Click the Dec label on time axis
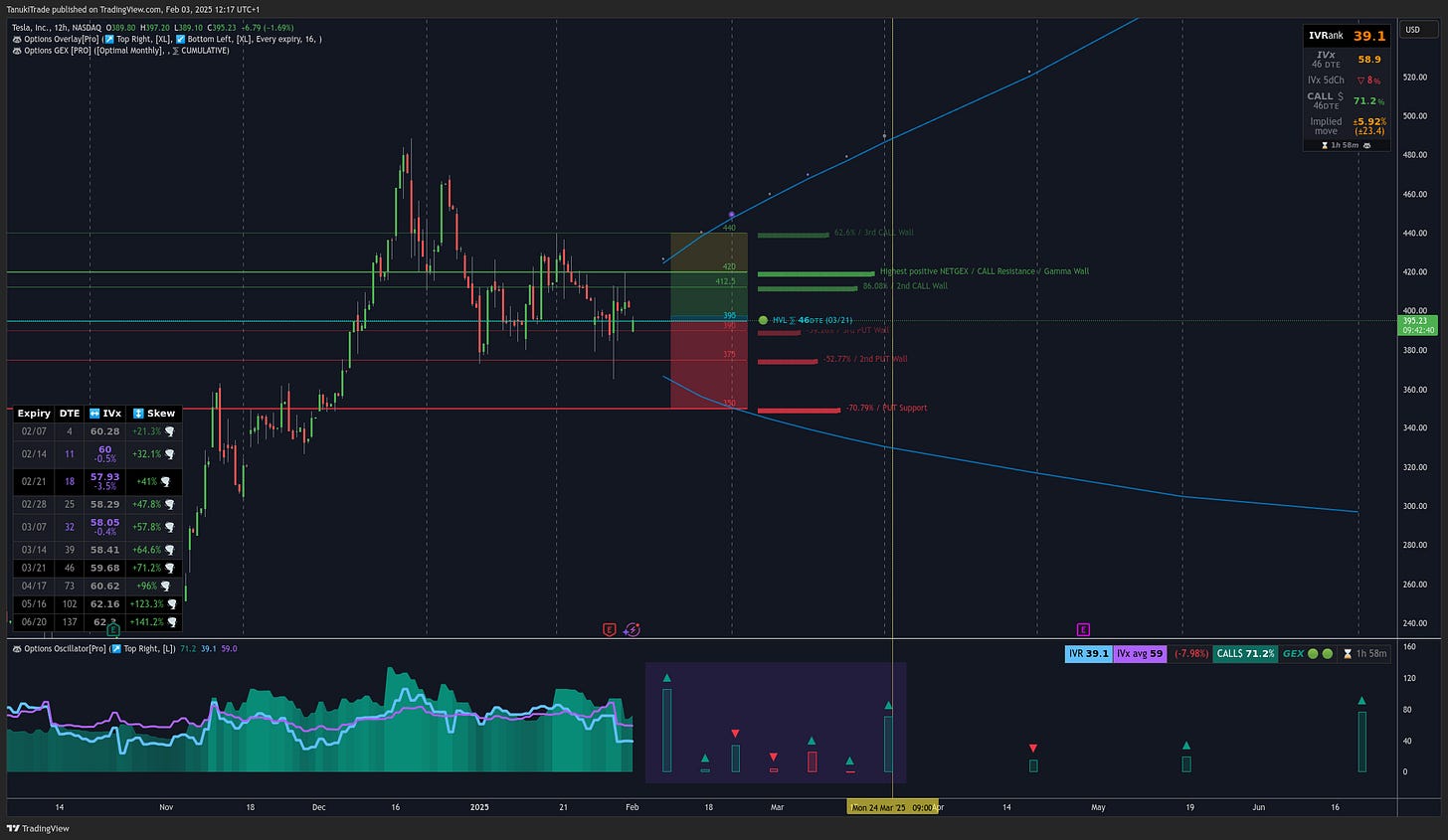1448x840 pixels. [318, 807]
